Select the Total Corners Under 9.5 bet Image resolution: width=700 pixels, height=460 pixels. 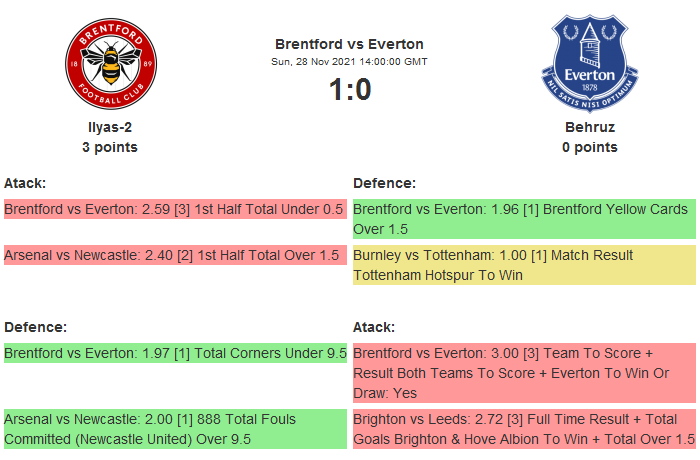pos(174,353)
